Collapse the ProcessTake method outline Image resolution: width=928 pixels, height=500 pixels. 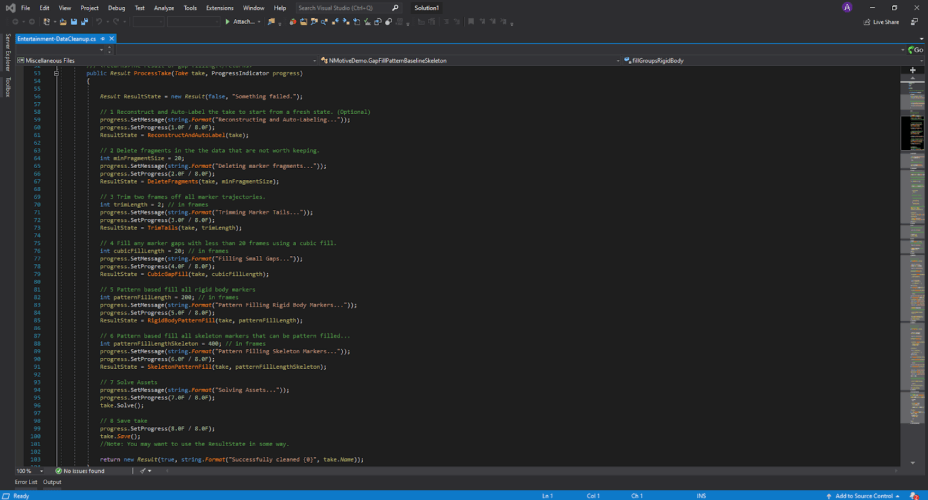56,73
